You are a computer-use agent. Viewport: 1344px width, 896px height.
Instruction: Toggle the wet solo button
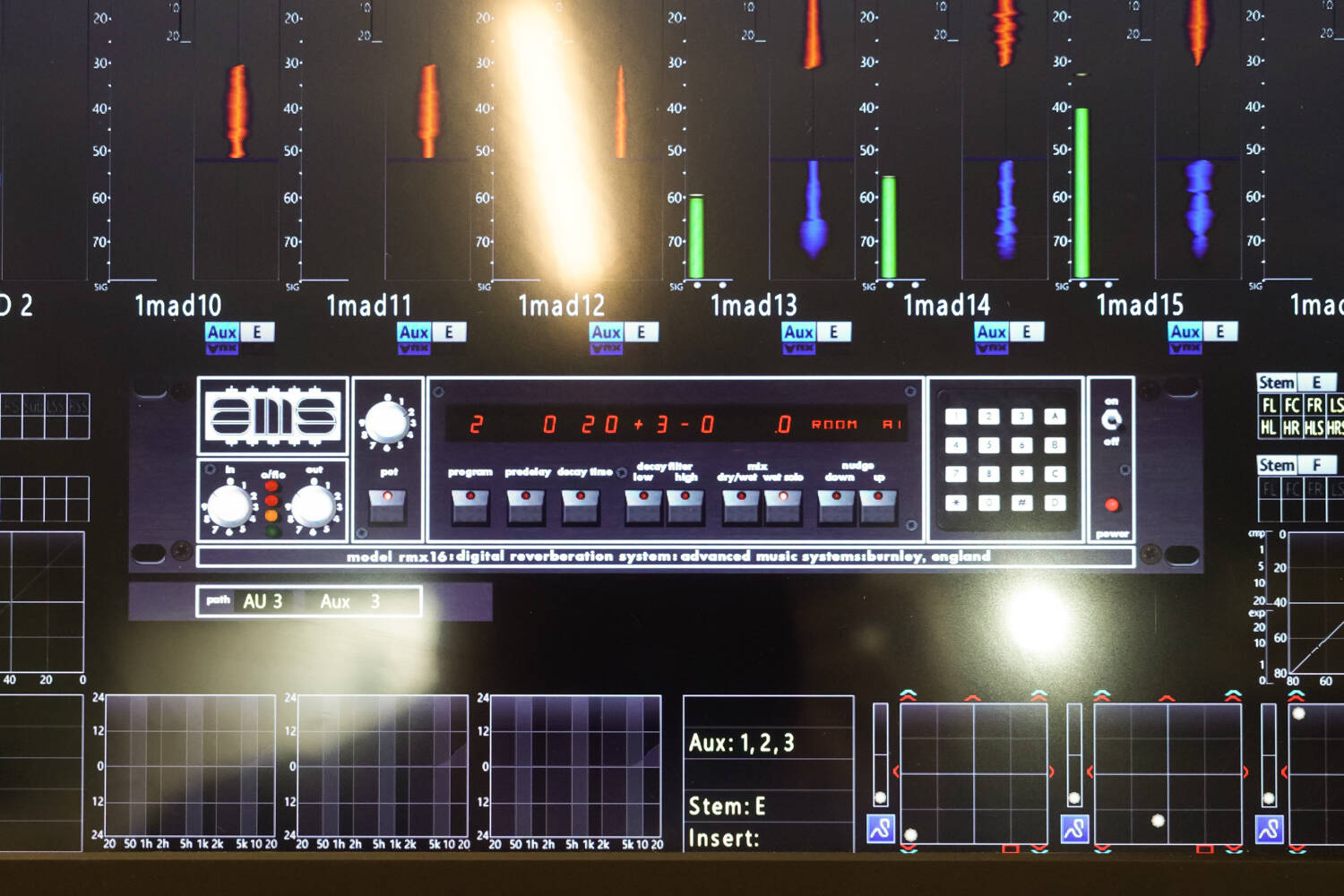point(783,507)
